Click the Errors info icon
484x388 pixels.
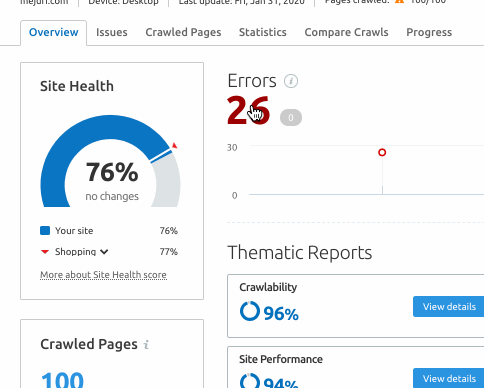click(291, 81)
